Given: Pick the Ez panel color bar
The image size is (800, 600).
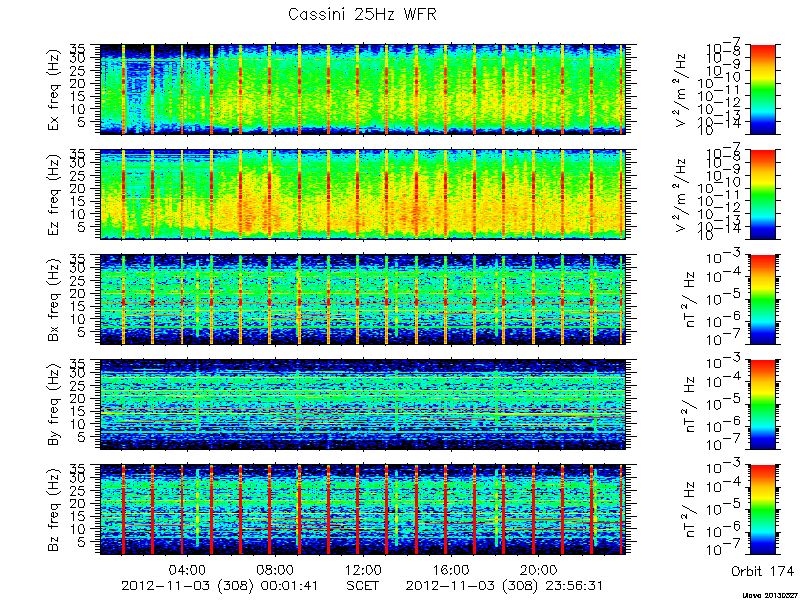Looking at the screenshot, I should [762, 194].
